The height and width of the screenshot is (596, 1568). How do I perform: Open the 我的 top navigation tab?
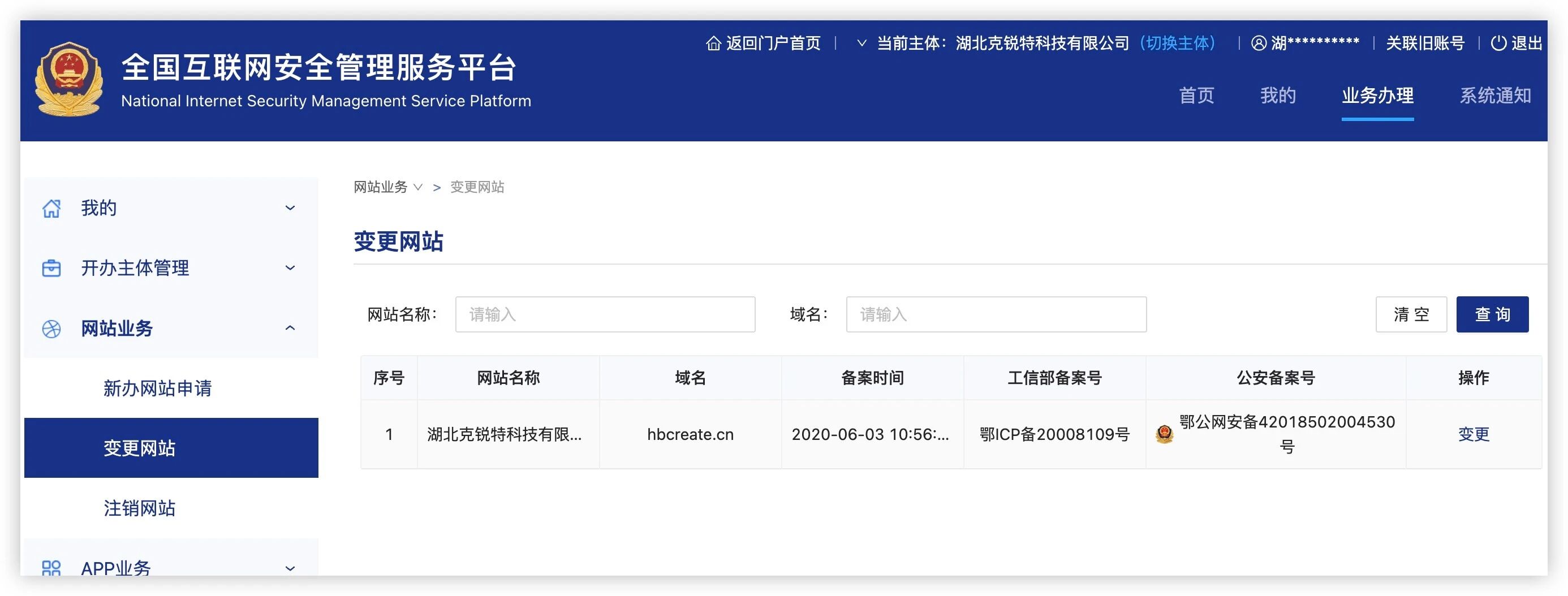(x=1278, y=96)
